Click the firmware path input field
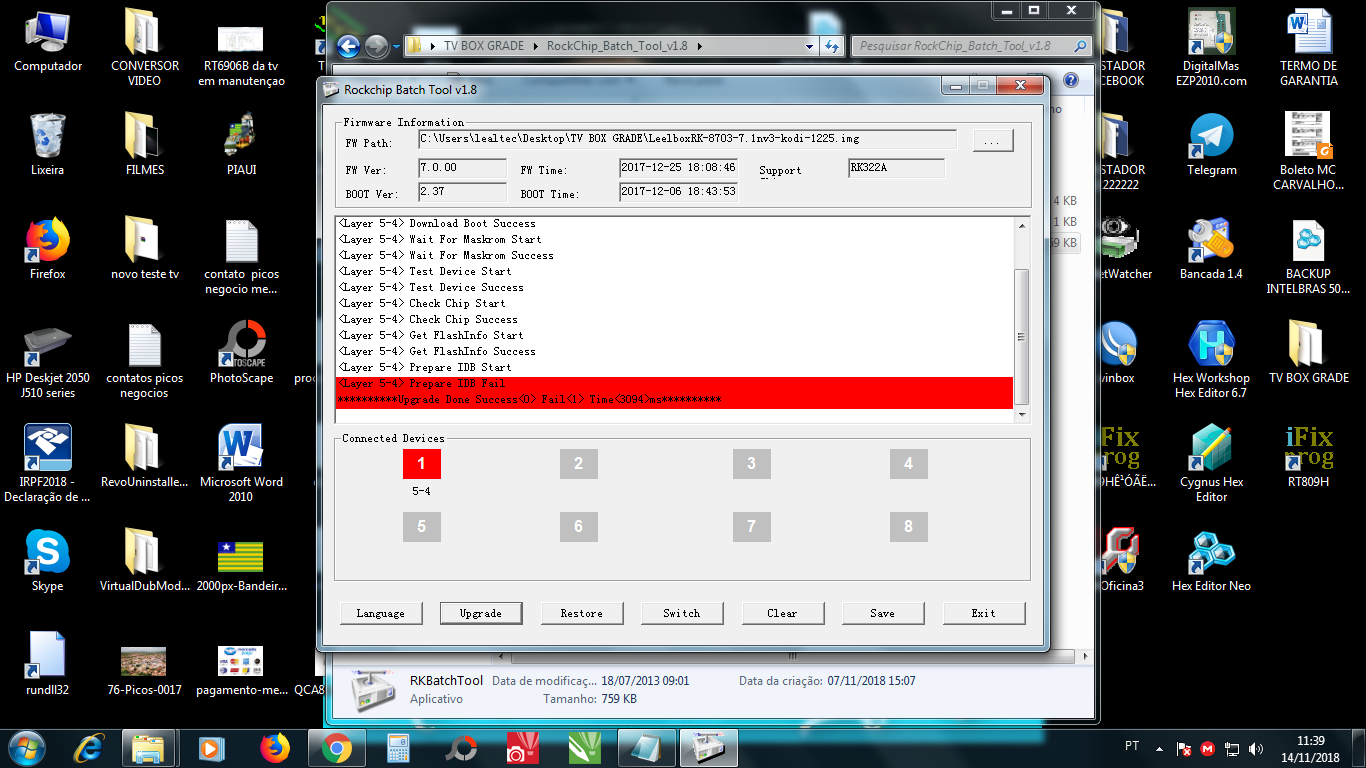Screen dimensions: 1366x768 (x=687, y=139)
